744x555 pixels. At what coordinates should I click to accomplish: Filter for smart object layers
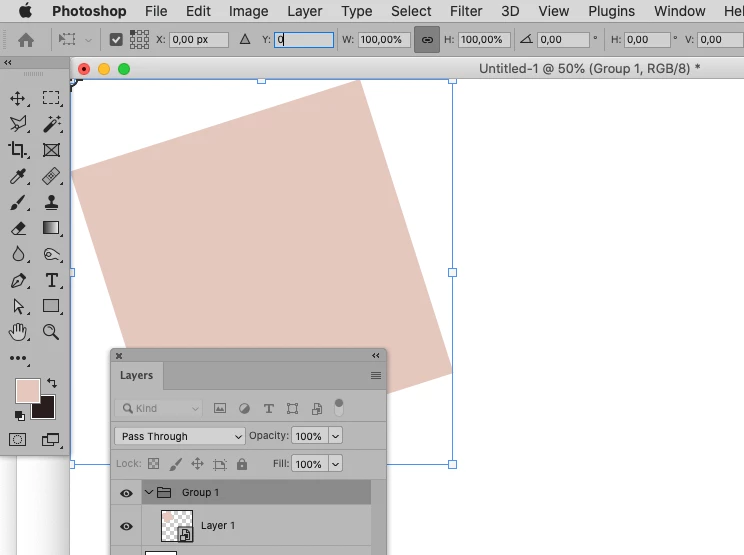[x=317, y=408]
